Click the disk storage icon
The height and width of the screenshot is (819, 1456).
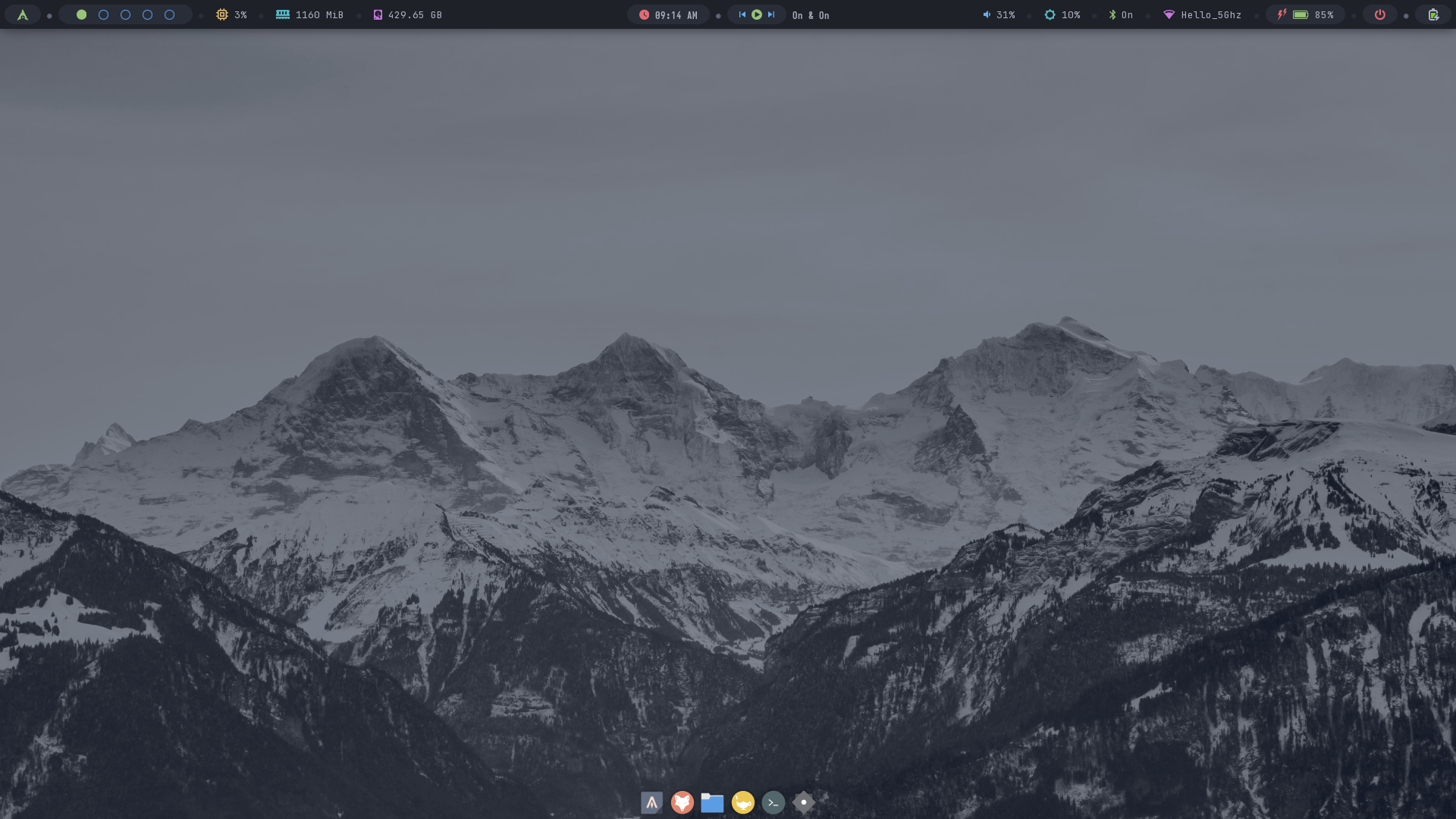tap(378, 14)
